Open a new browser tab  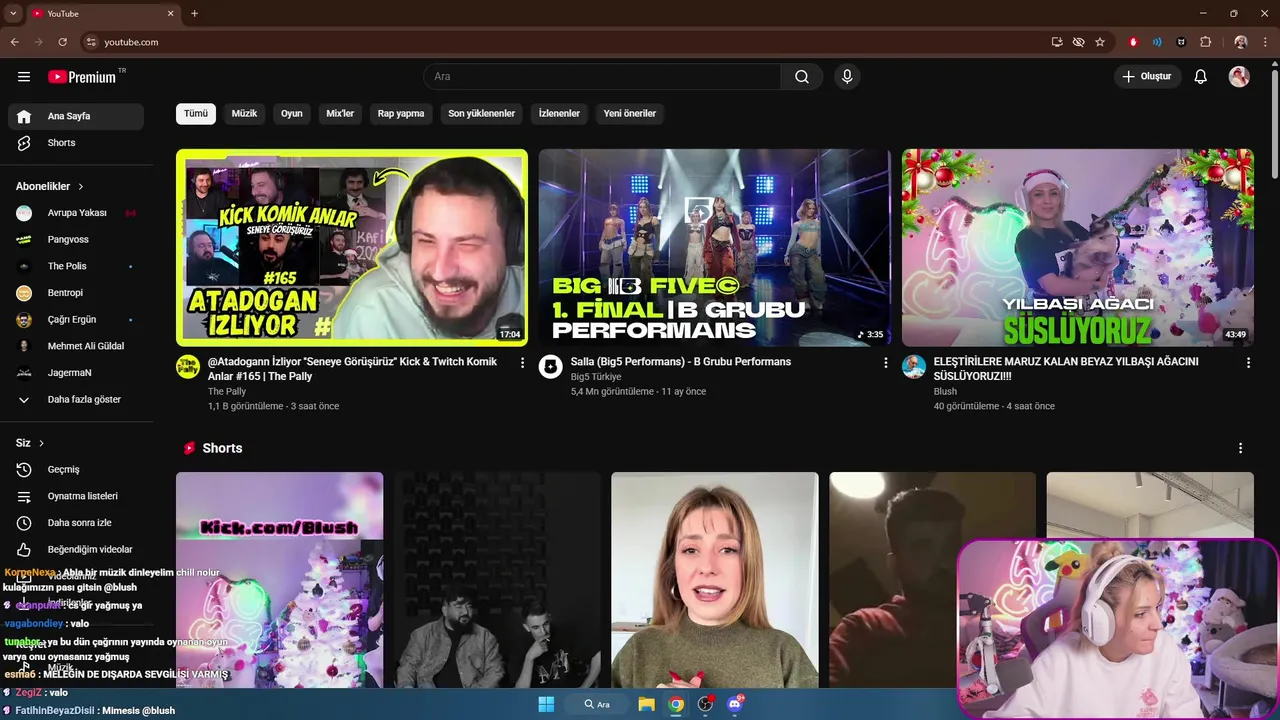click(194, 13)
